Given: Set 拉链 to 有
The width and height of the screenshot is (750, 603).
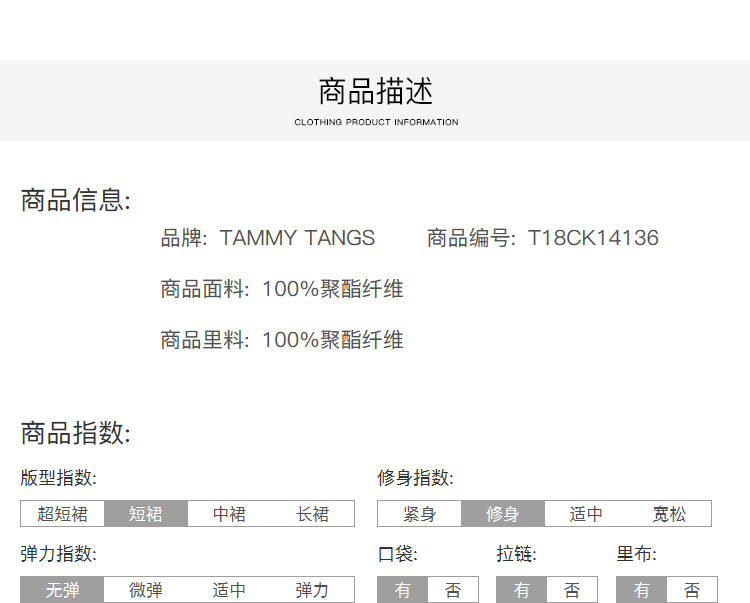Looking at the screenshot, I should point(522,590).
